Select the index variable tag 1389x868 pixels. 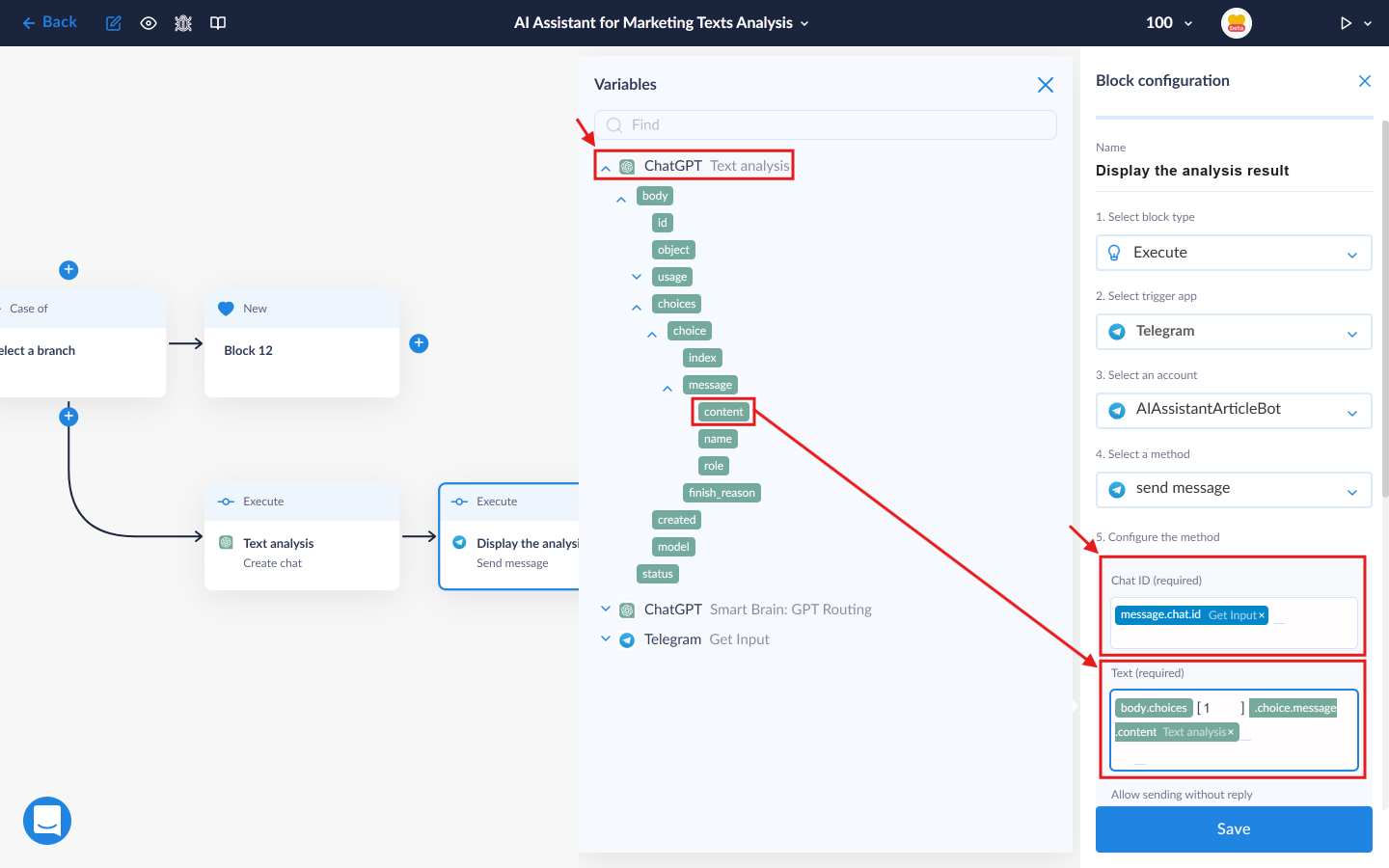pos(702,358)
